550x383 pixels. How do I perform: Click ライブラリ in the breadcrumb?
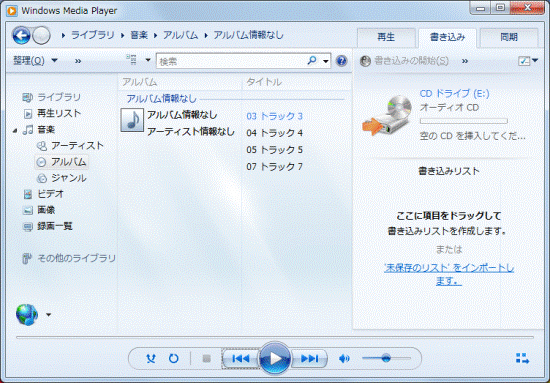(93, 35)
